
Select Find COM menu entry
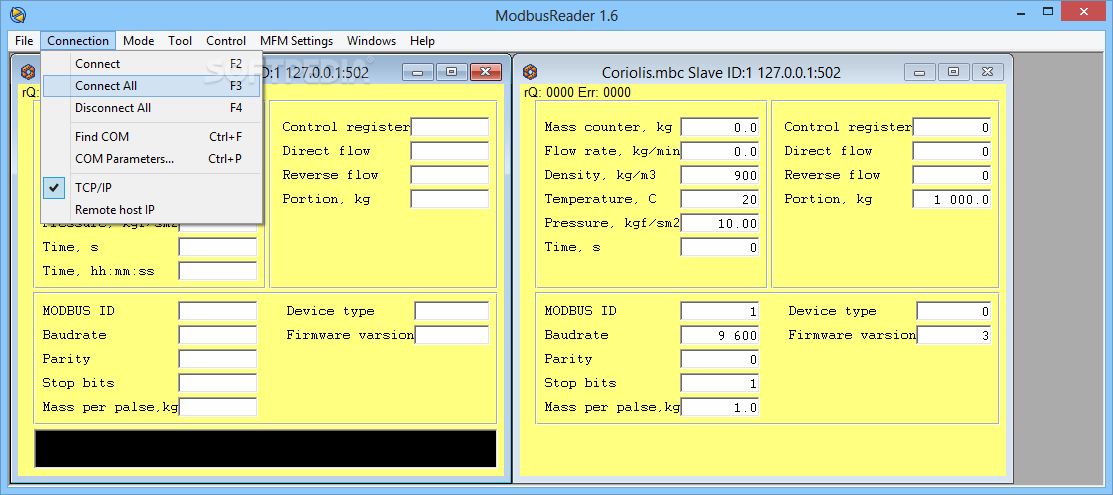pyautogui.click(x=152, y=136)
